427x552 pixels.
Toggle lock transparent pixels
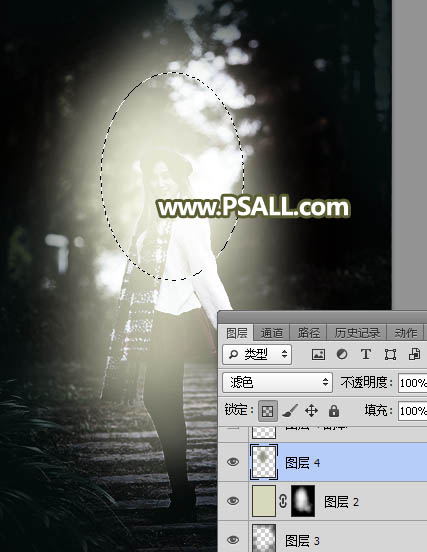(x=268, y=410)
